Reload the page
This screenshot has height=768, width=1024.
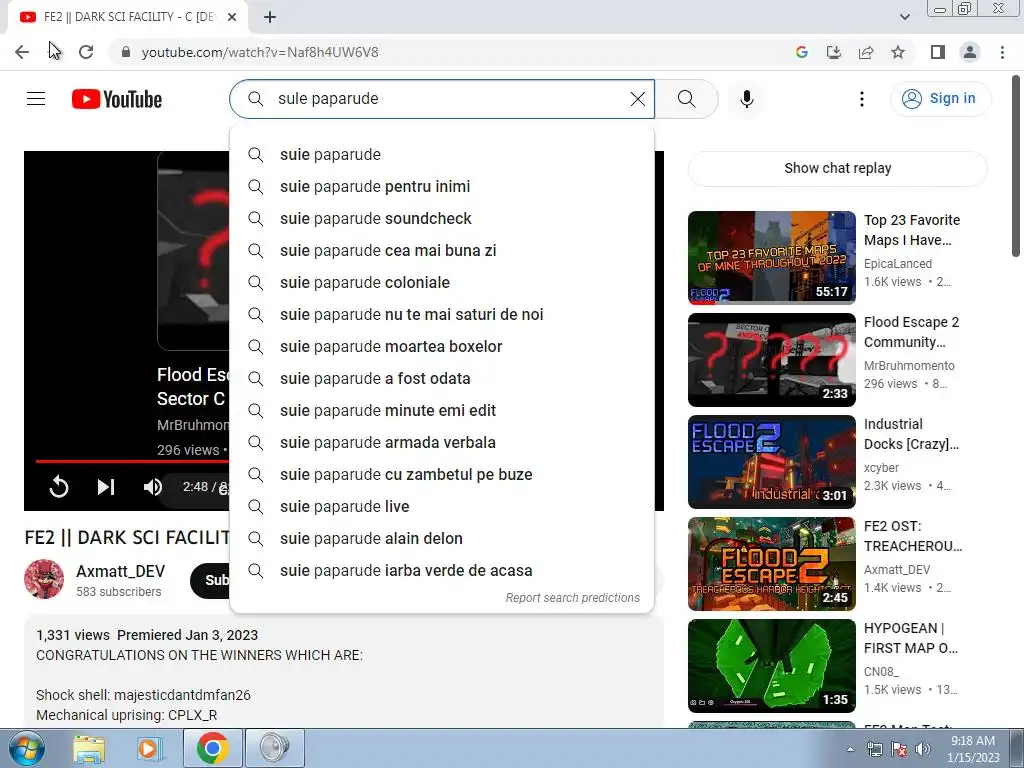point(86,52)
